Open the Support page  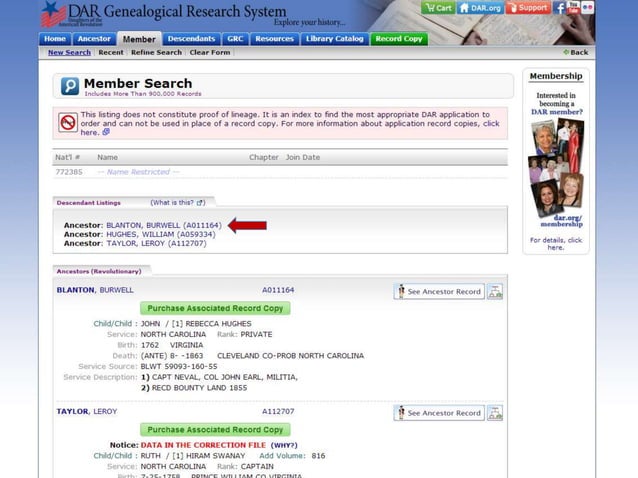(x=528, y=8)
